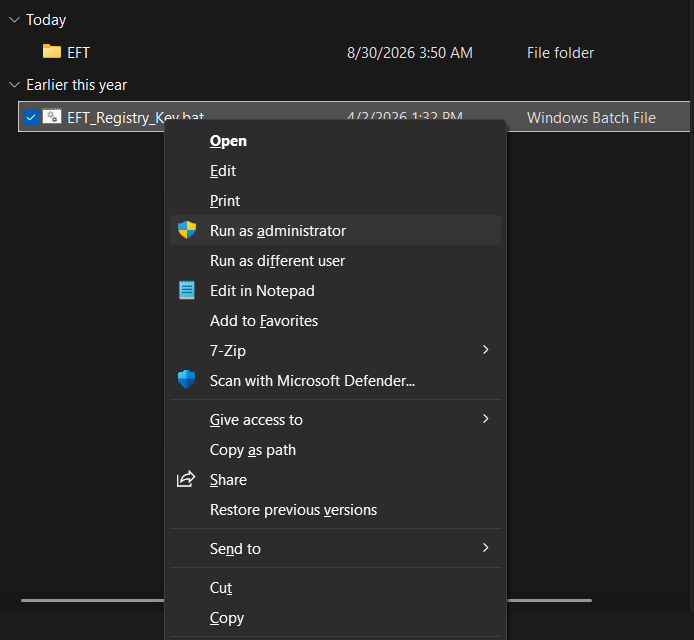Screen dimensions: 694x640
Task: Collapse the Earlier this year group
Action: tap(15, 85)
